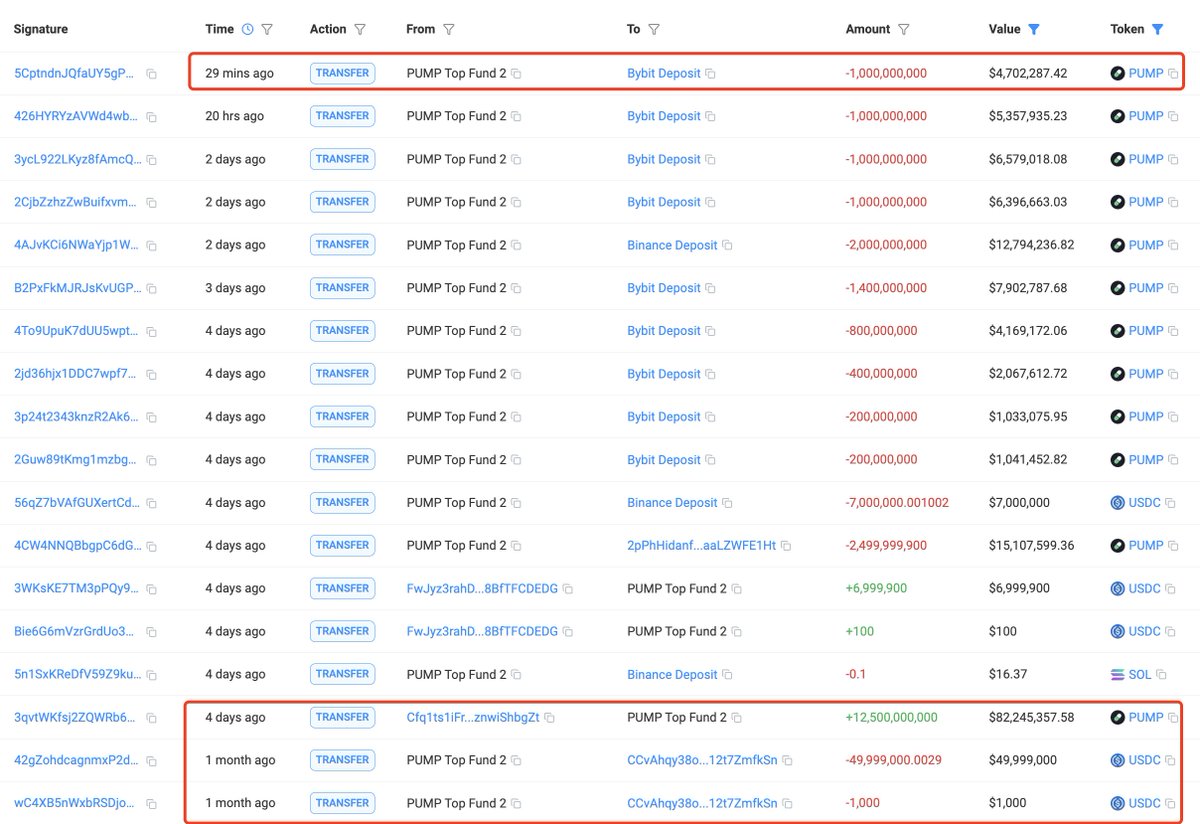Open Value column filter

(1034, 30)
